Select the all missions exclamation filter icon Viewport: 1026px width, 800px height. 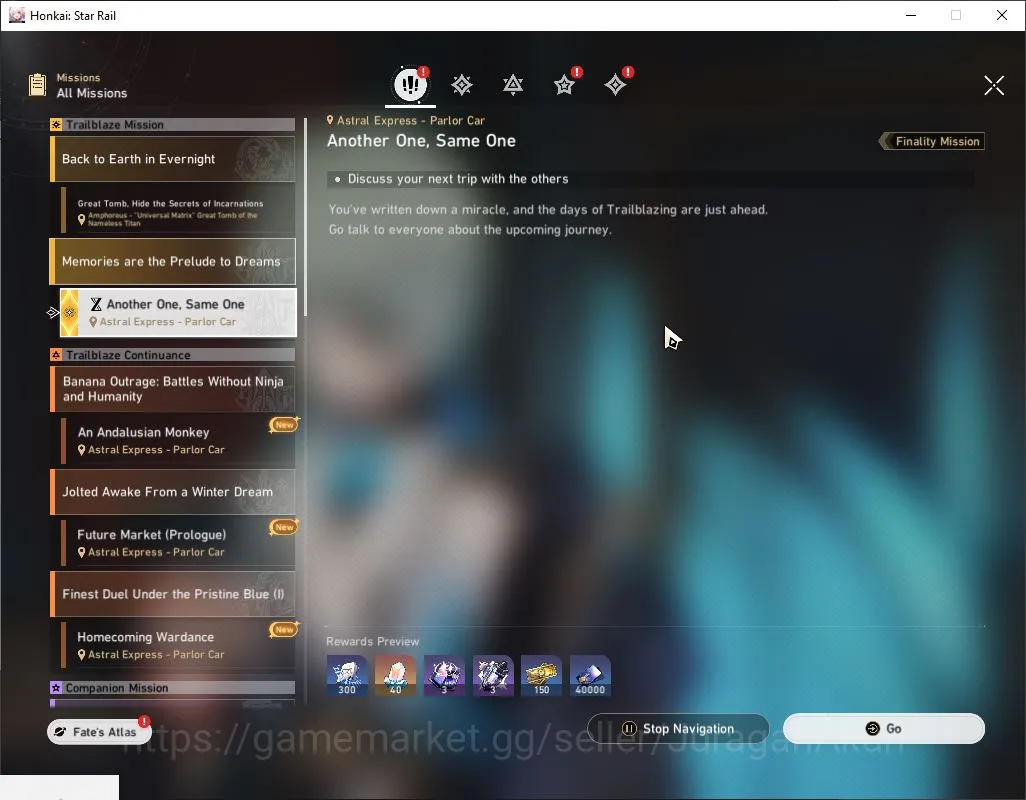(x=410, y=84)
